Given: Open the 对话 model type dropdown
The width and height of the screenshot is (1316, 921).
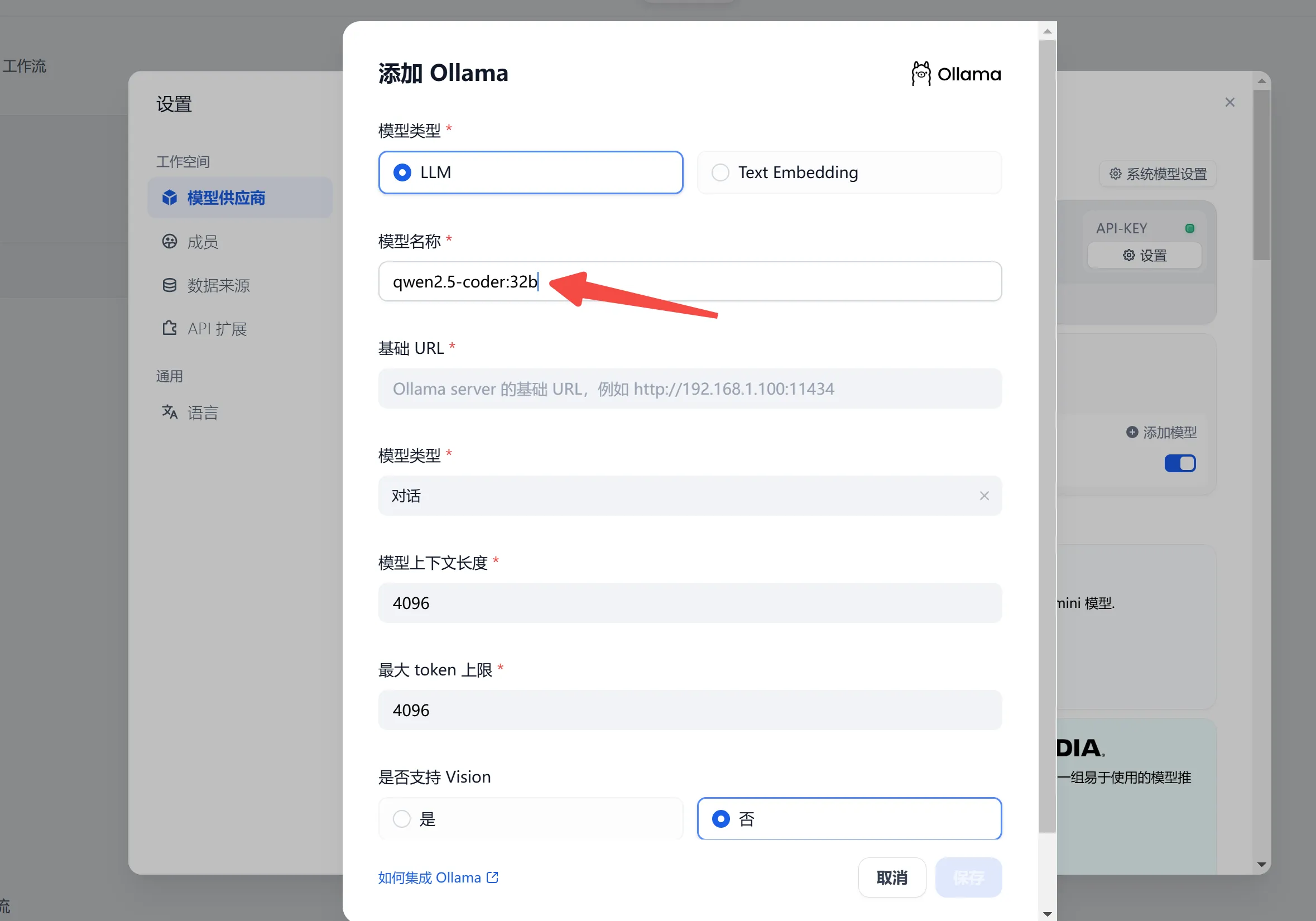Looking at the screenshot, I should (689, 496).
